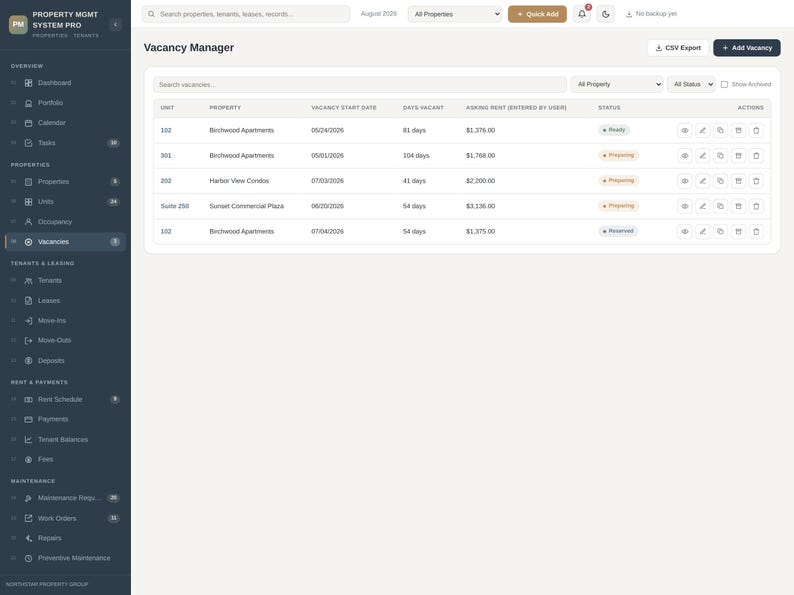Sort by Vacancy Start Date header
The height and width of the screenshot is (595, 794).
point(344,108)
